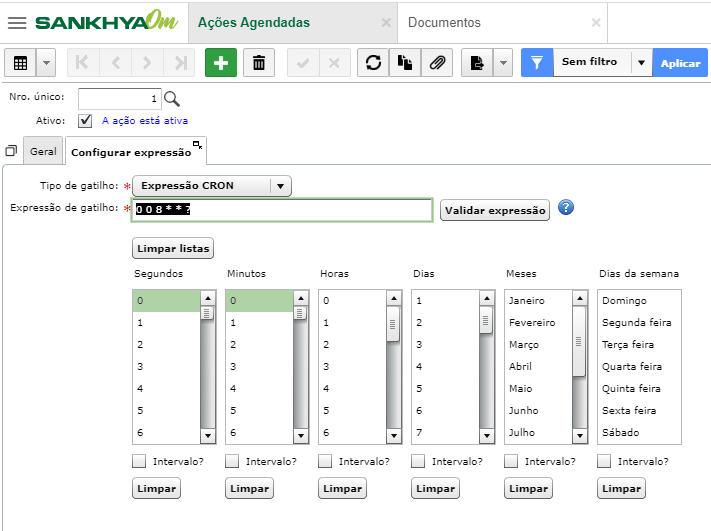Open the Geral tab
711x531 pixels.
click(x=43, y=151)
